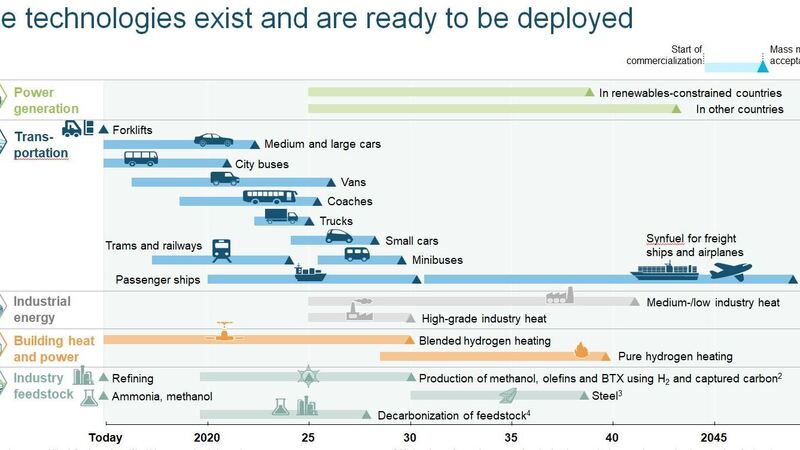Click the Minibuses label
The image size is (800, 450).
tap(437, 260)
